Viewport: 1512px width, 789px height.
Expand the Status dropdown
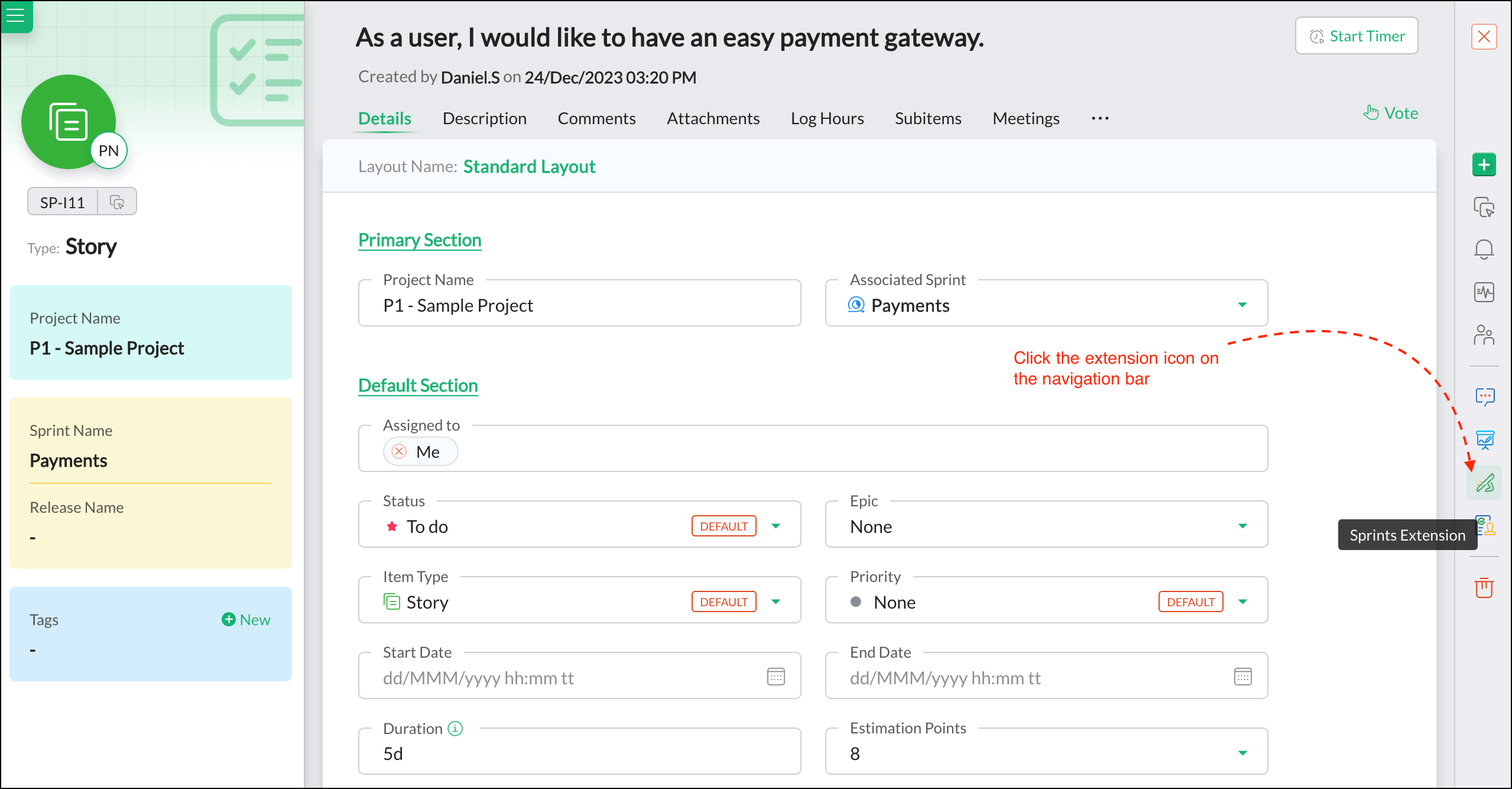[776, 526]
